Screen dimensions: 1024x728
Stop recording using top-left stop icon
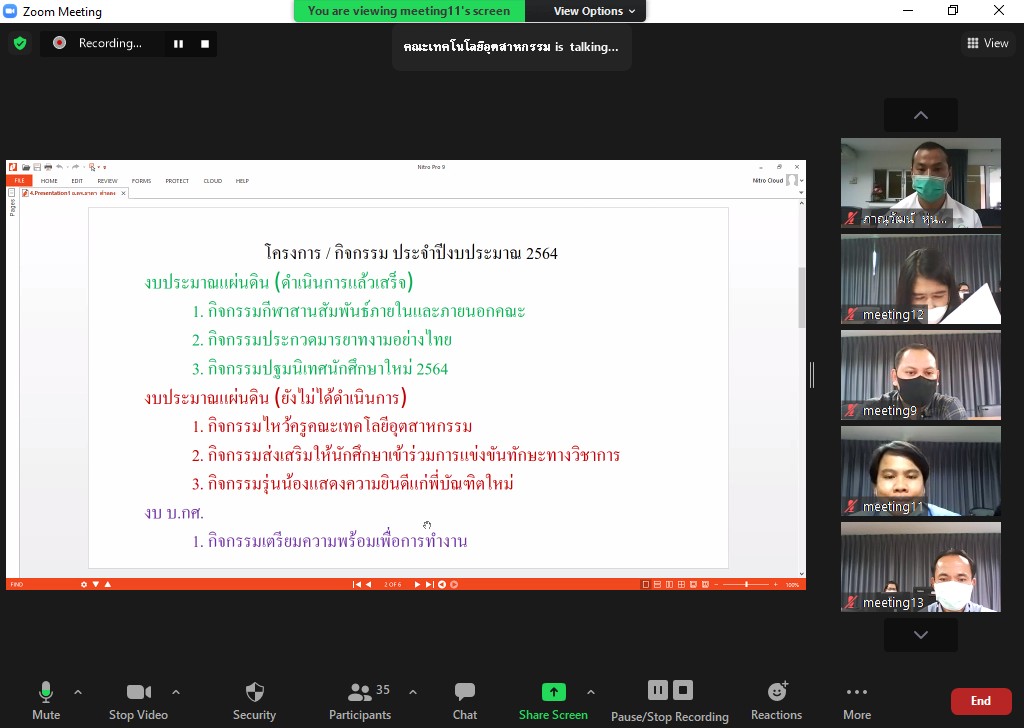[x=205, y=44]
